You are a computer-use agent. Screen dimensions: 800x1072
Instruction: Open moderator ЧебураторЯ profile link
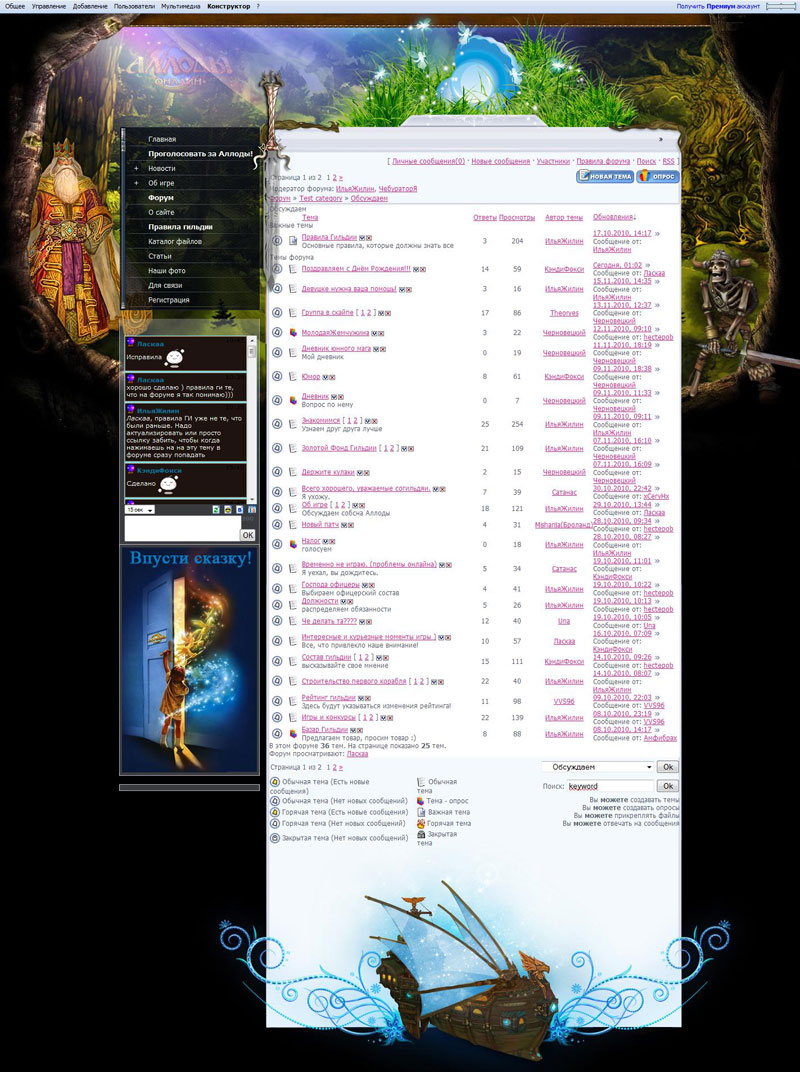point(398,189)
